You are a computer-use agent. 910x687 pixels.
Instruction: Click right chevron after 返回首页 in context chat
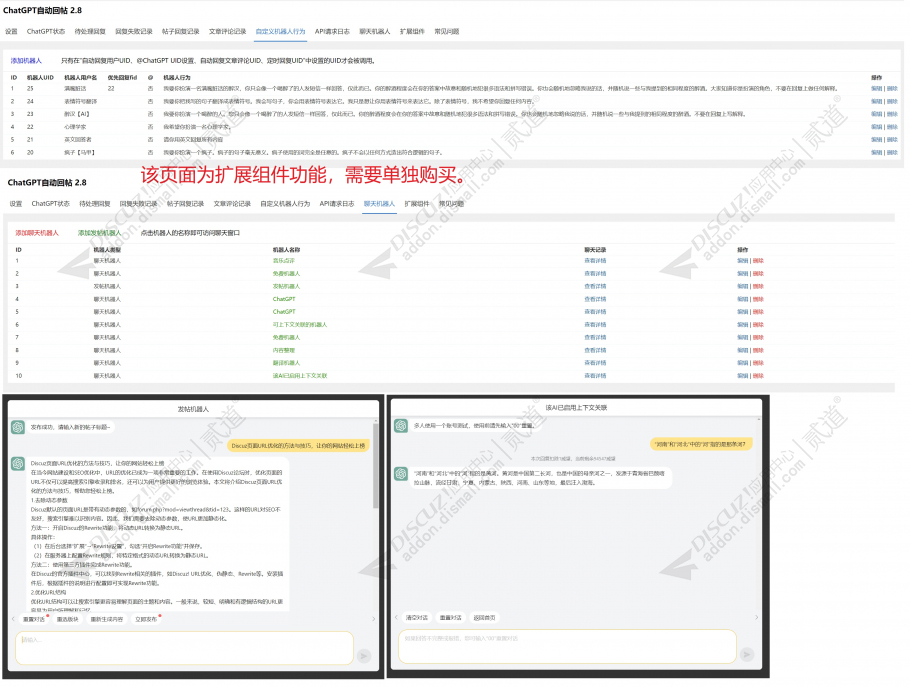tap(756, 617)
